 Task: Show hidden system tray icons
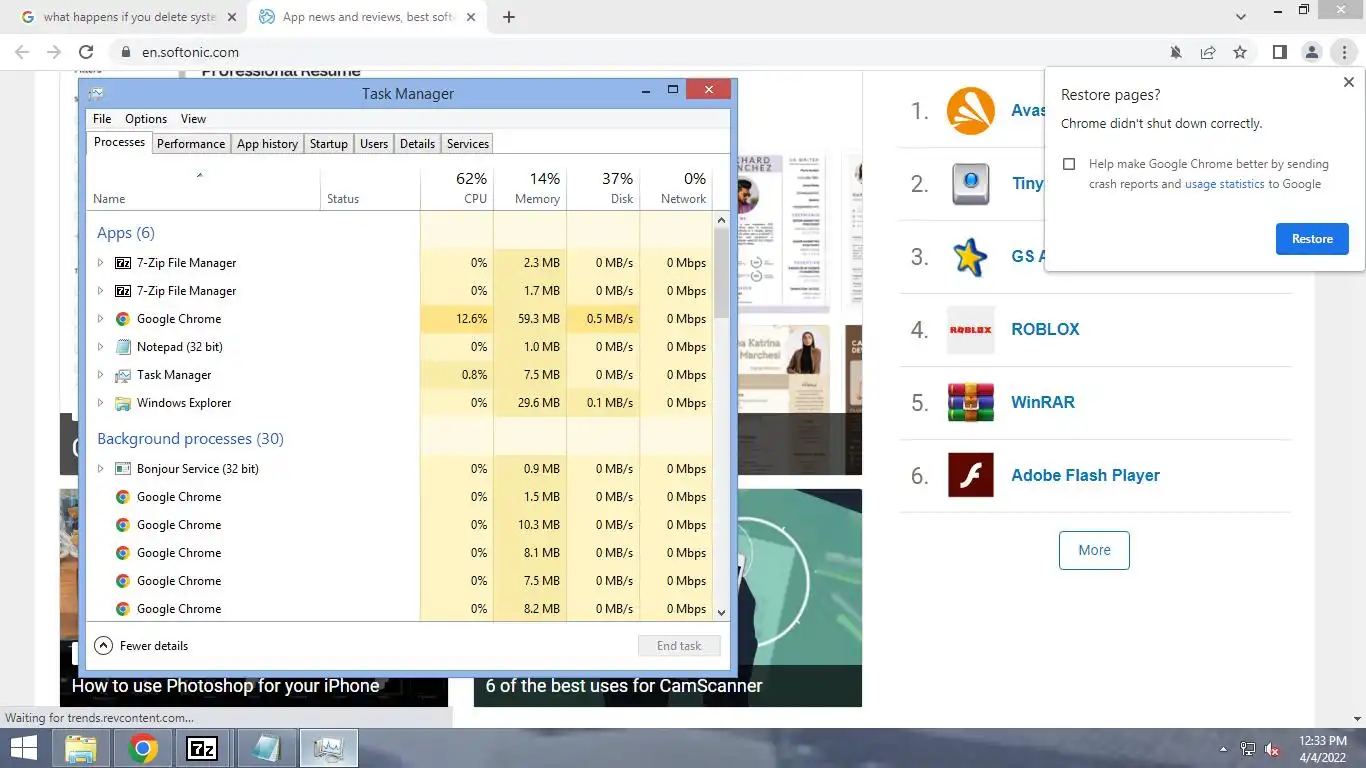point(1223,749)
